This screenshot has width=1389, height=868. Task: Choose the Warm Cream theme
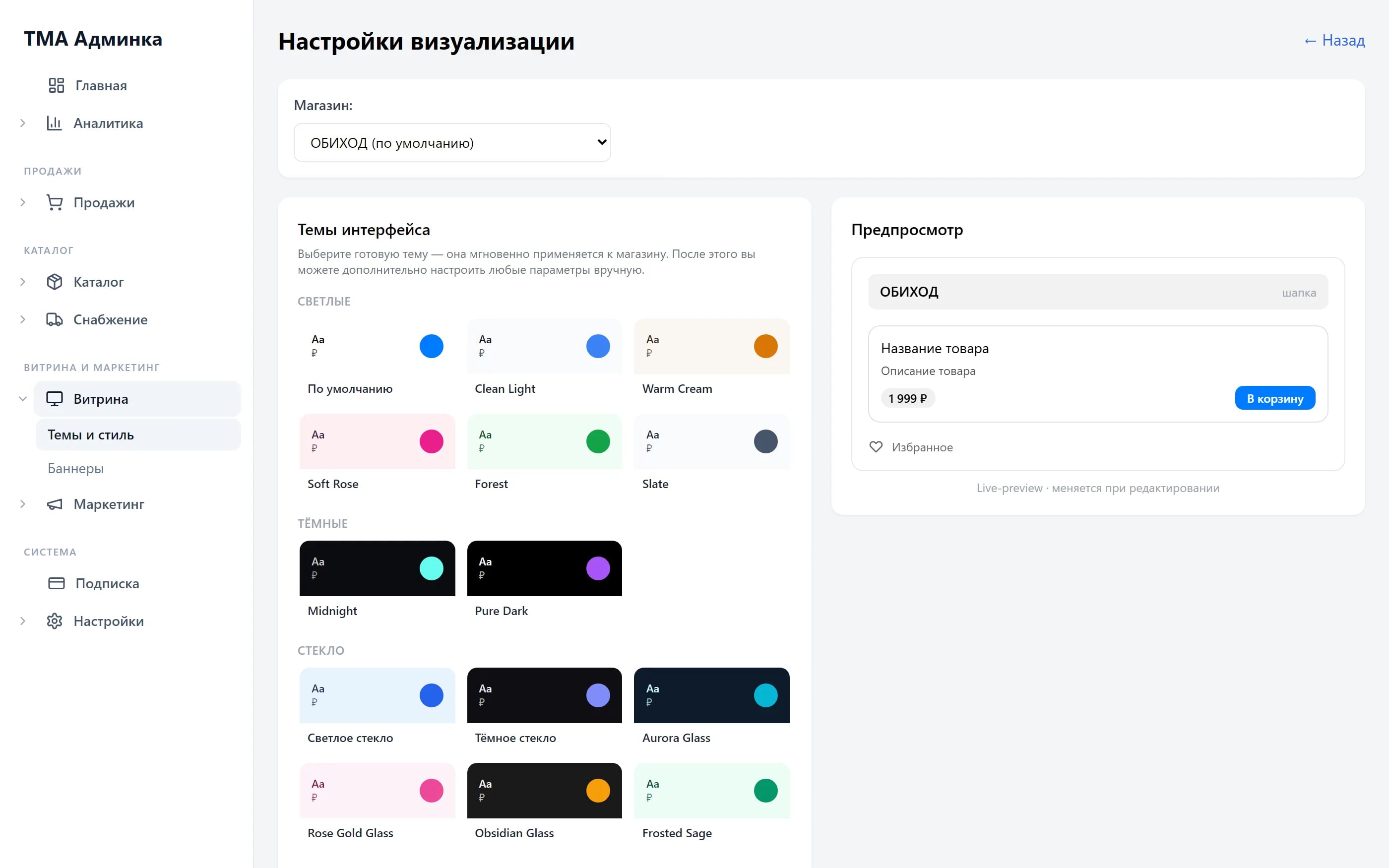pyautogui.click(x=711, y=360)
